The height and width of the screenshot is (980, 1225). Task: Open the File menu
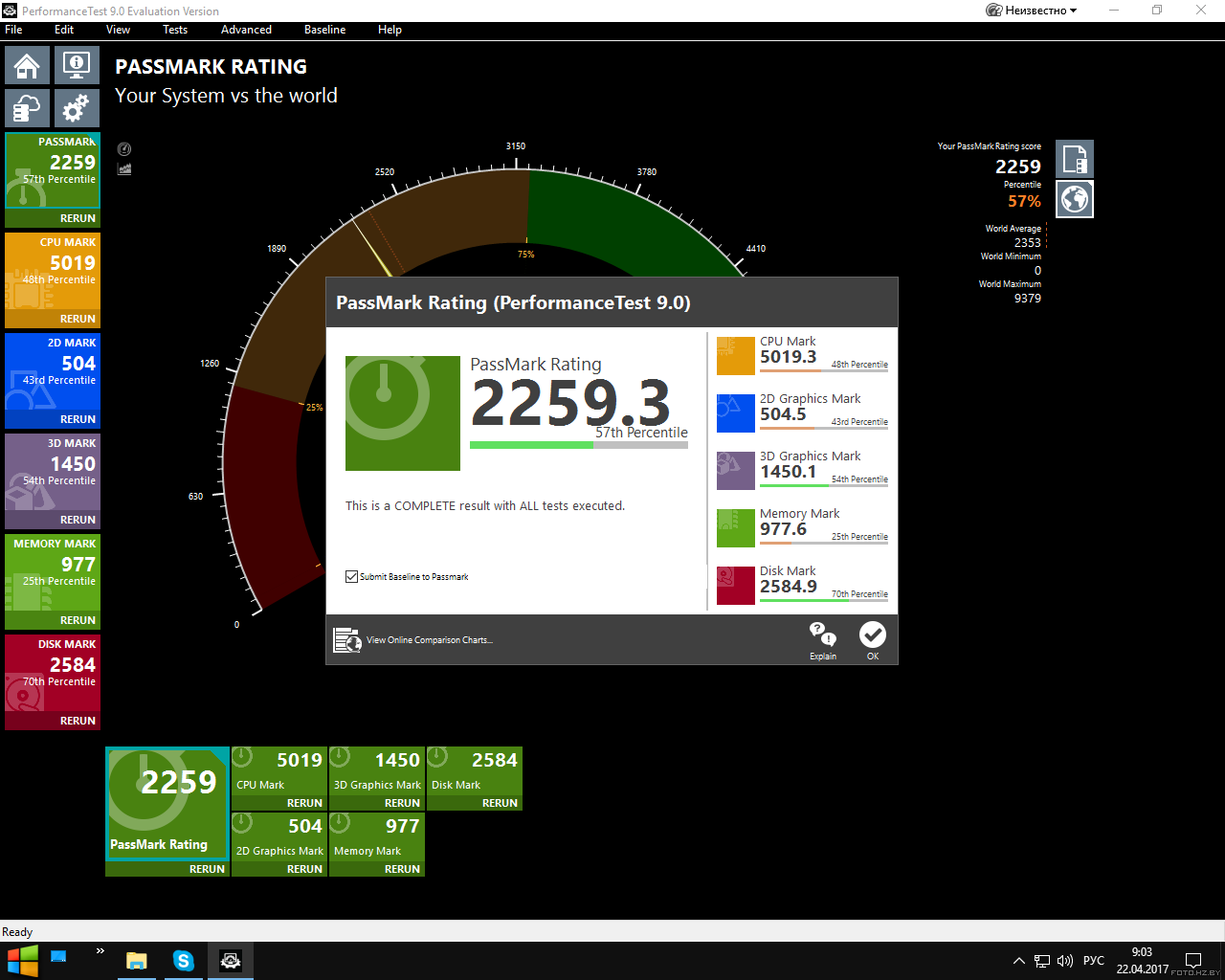(13, 30)
